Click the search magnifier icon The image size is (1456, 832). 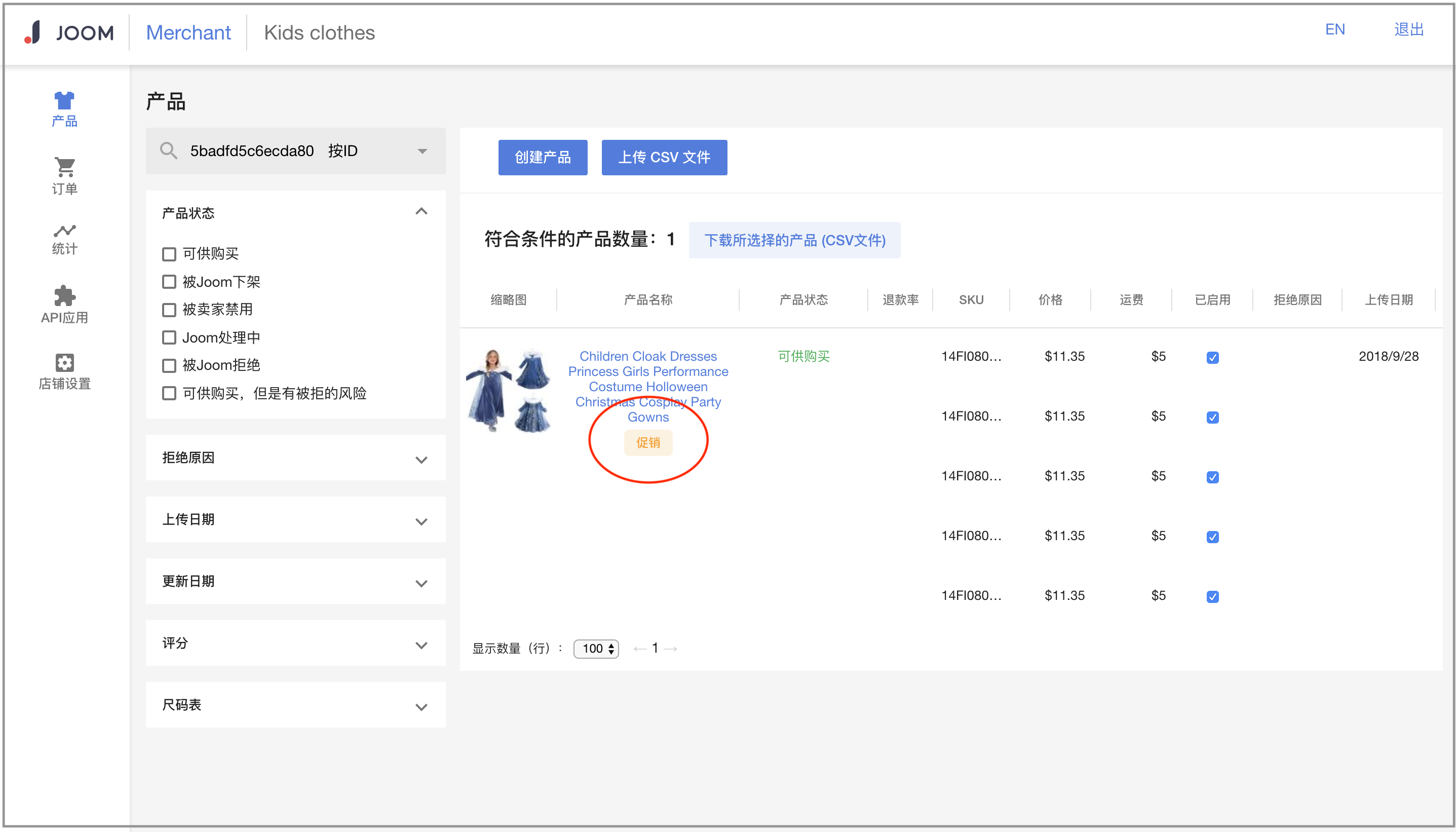169,150
